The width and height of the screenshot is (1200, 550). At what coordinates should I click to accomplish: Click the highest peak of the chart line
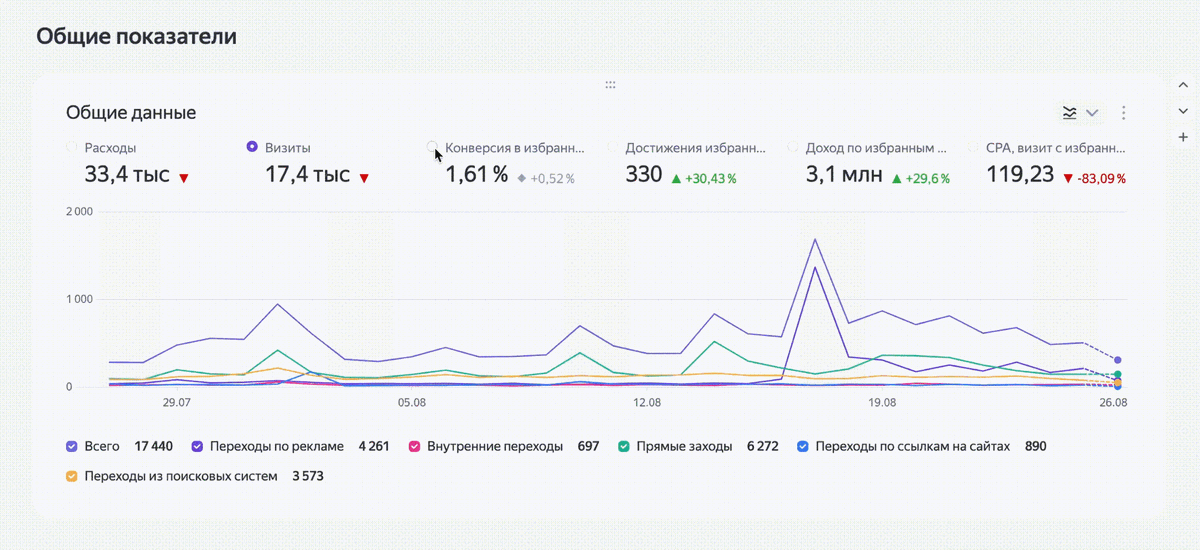point(815,239)
